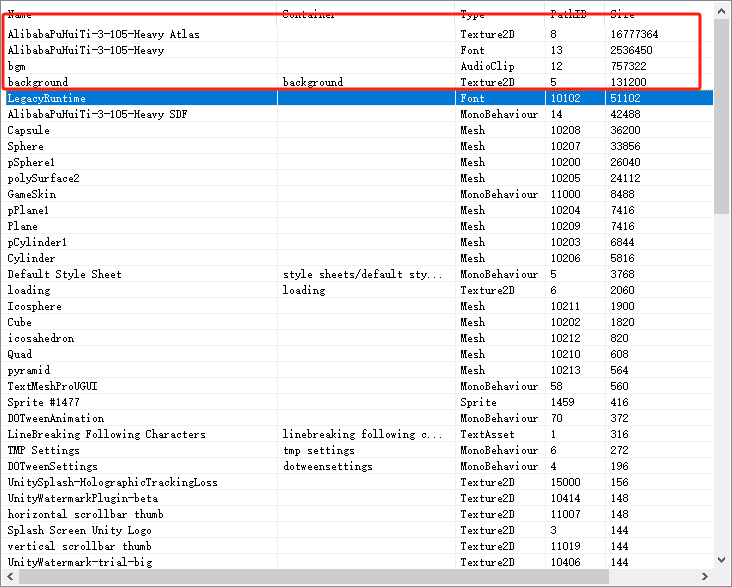Image resolution: width=732 pixels, height=587 pixels.
Task: Select the 'pSphere1' mesh row
Action: point(358,162)
